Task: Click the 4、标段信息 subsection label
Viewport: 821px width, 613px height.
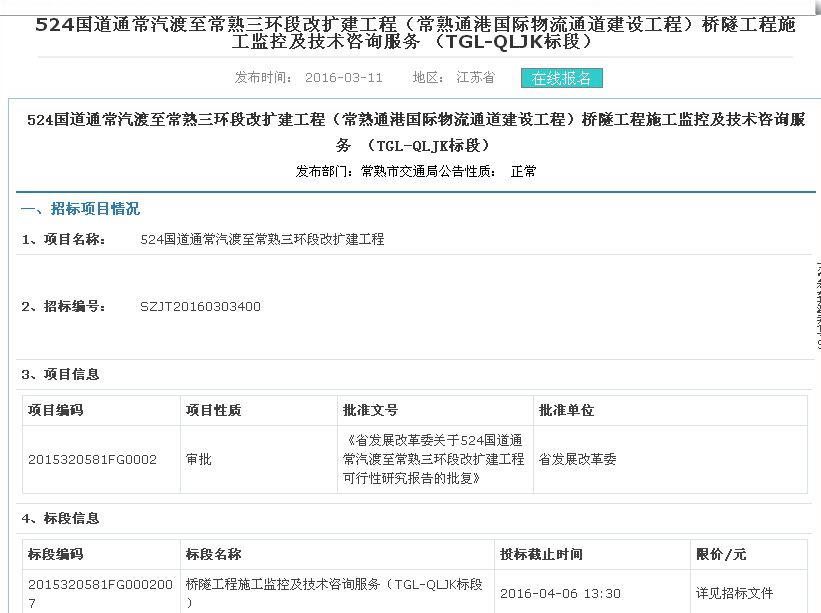Action: [x=61, y=518]
